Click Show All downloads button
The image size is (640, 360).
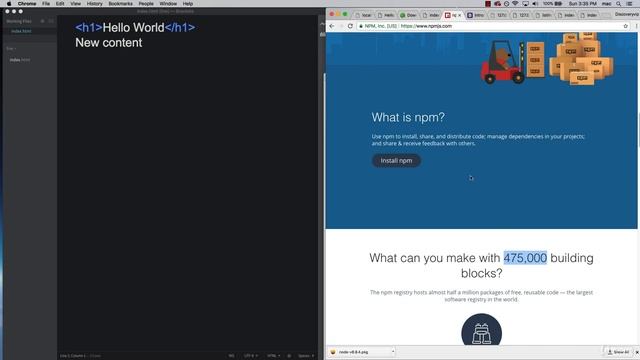click(618, 352)
